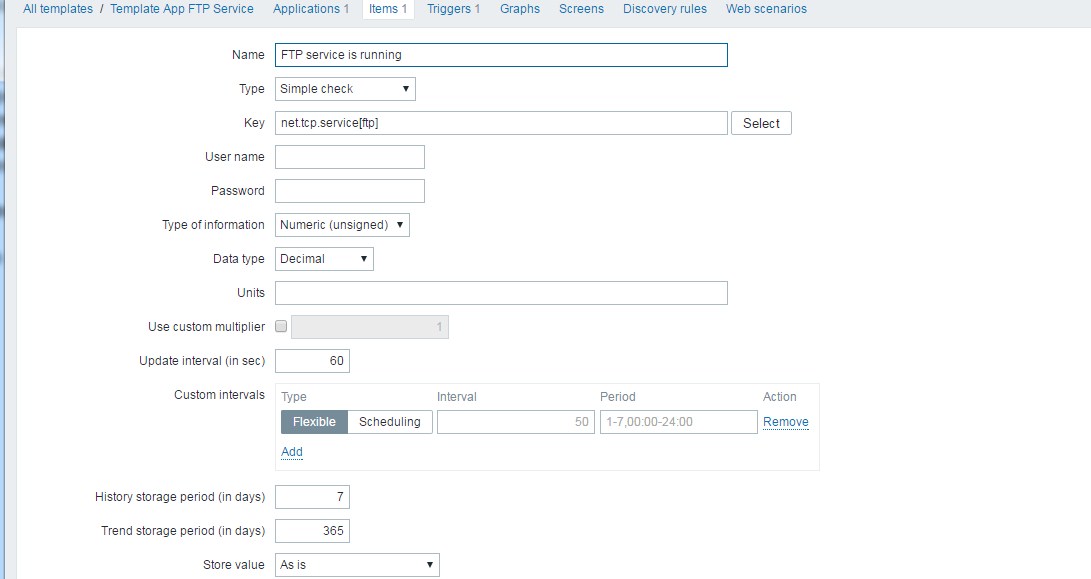The width and height of the screenshot is (1091, 579).
Task: Focus the User name field
Action: click(350, 157)
